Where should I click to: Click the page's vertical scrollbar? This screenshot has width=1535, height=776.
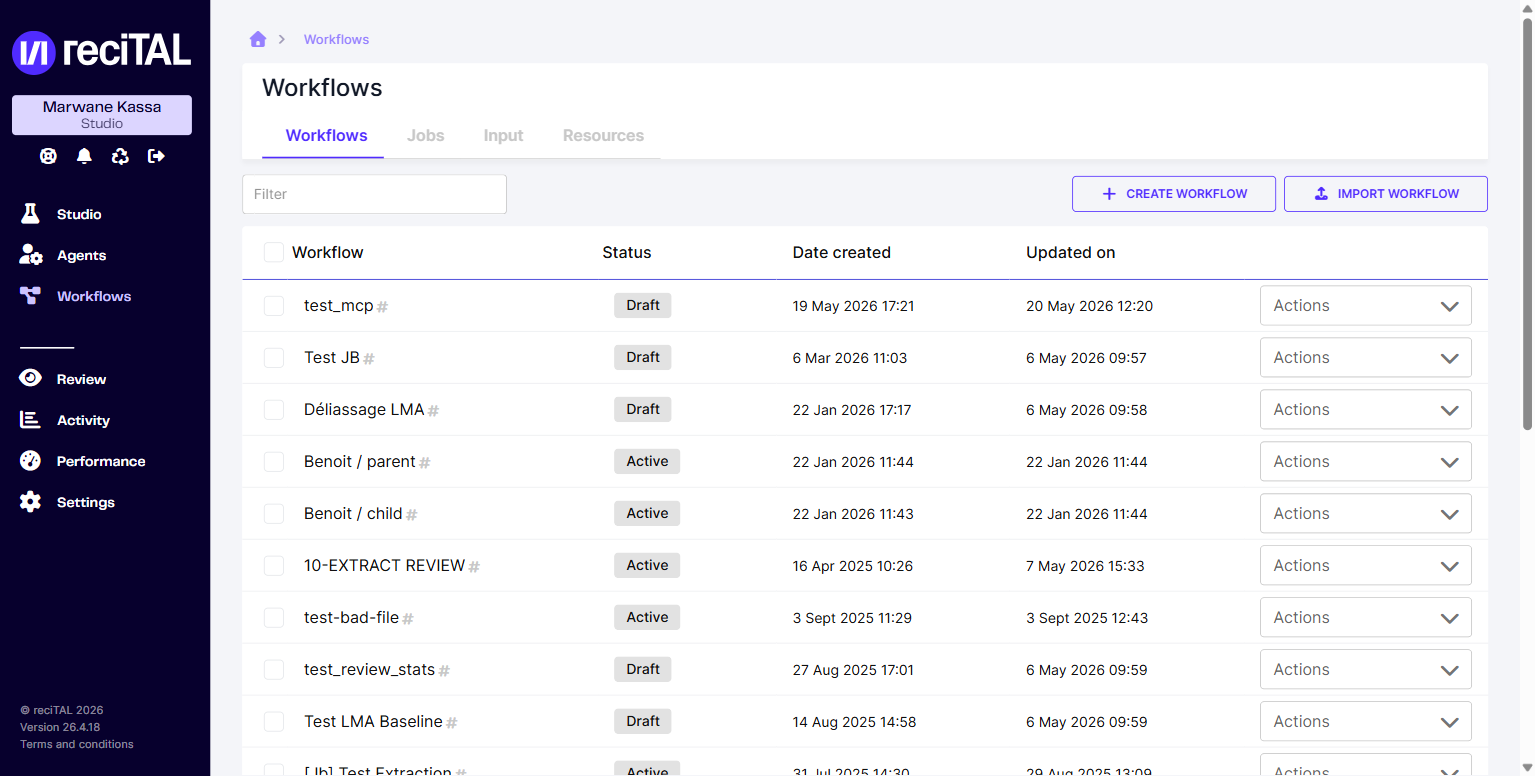(1527, 226)
